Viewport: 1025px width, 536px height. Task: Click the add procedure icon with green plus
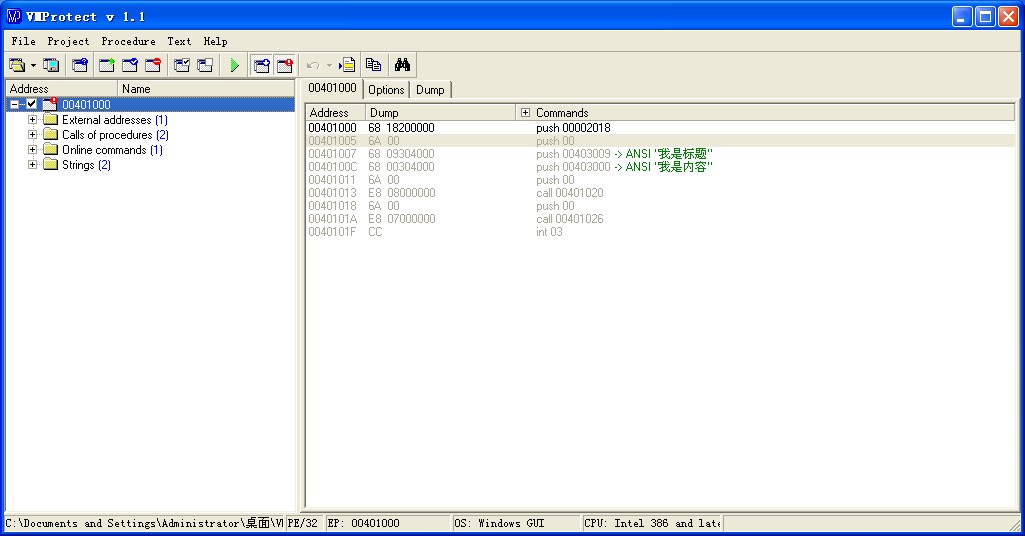[x=107, y=65]
